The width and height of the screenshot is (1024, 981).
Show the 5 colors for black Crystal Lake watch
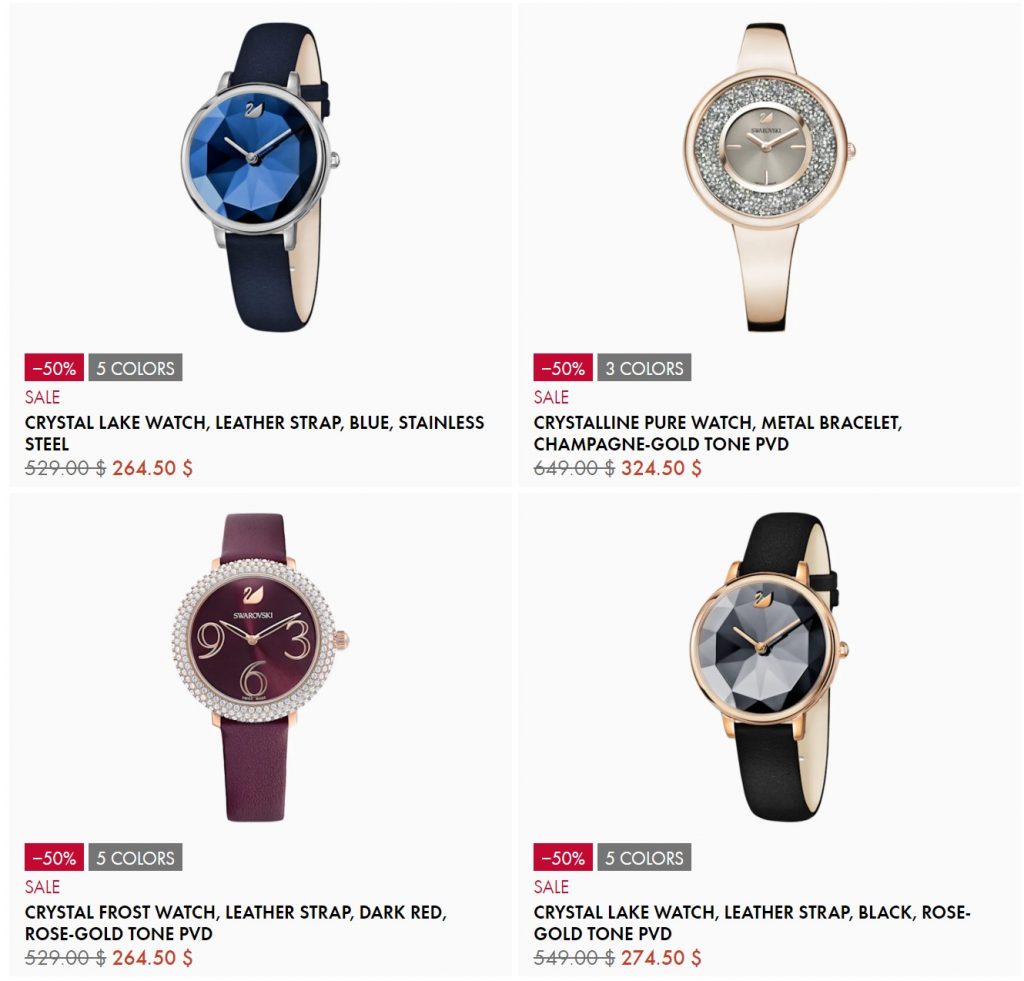[644, 858]
